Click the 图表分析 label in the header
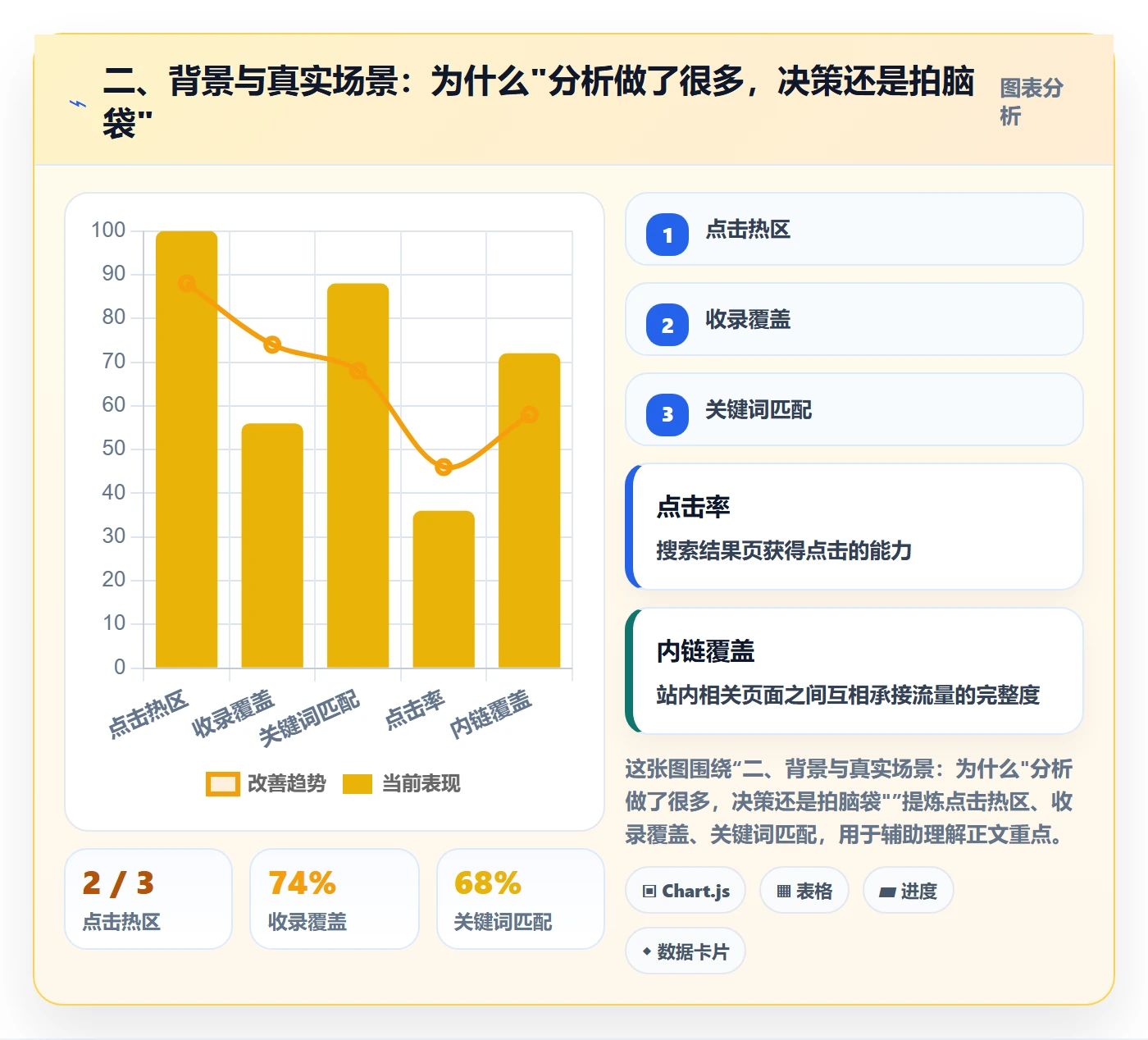This screenshot has height=1040, width=1148. click(x=1032, y=102)
